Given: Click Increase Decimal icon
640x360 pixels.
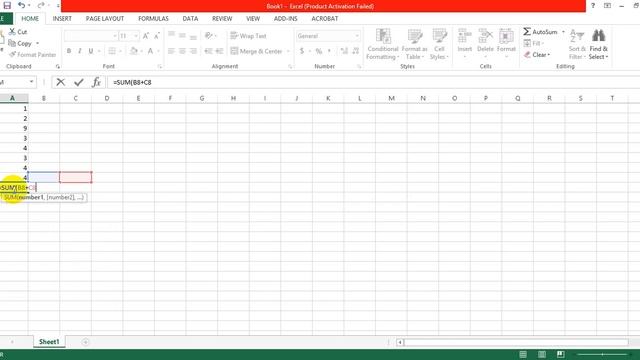Looking at the screenshot, I should point(344,51).
